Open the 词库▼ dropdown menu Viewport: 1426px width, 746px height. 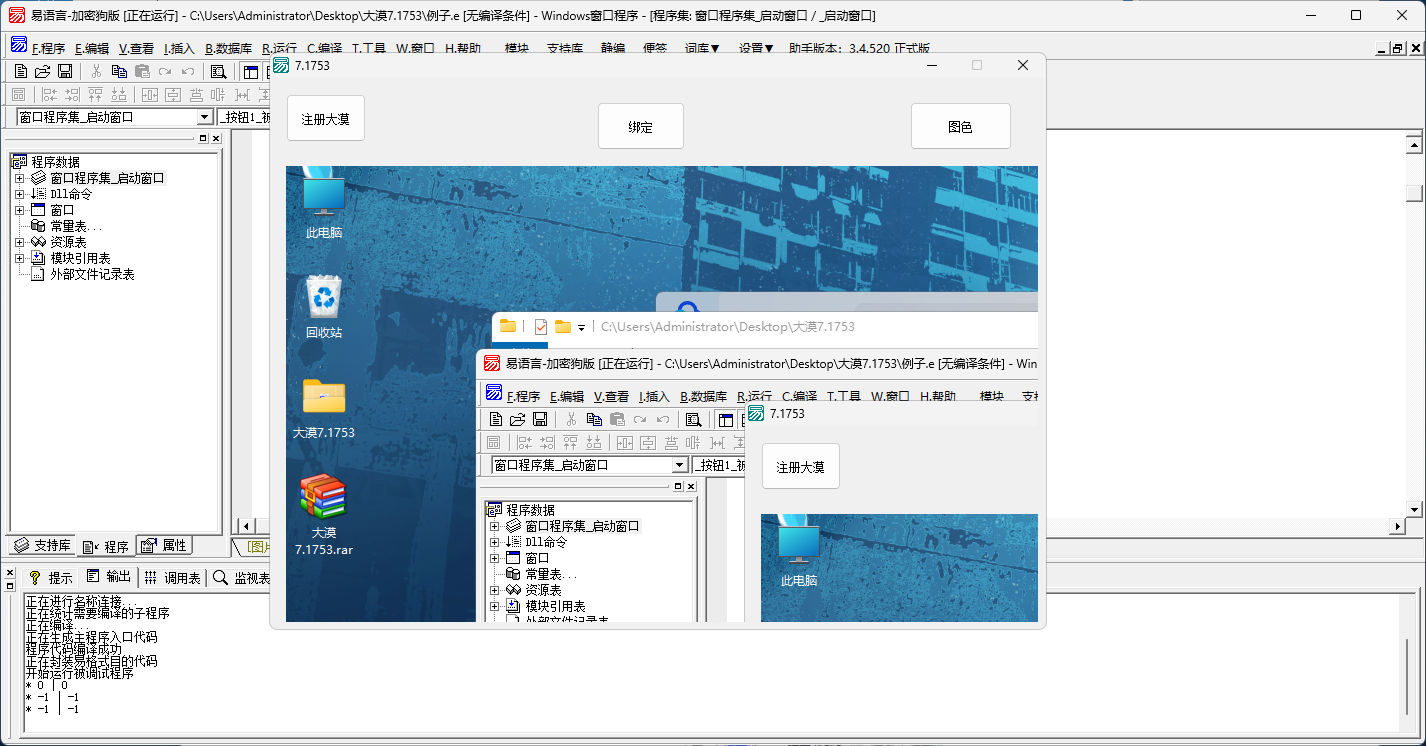point(702,48)
